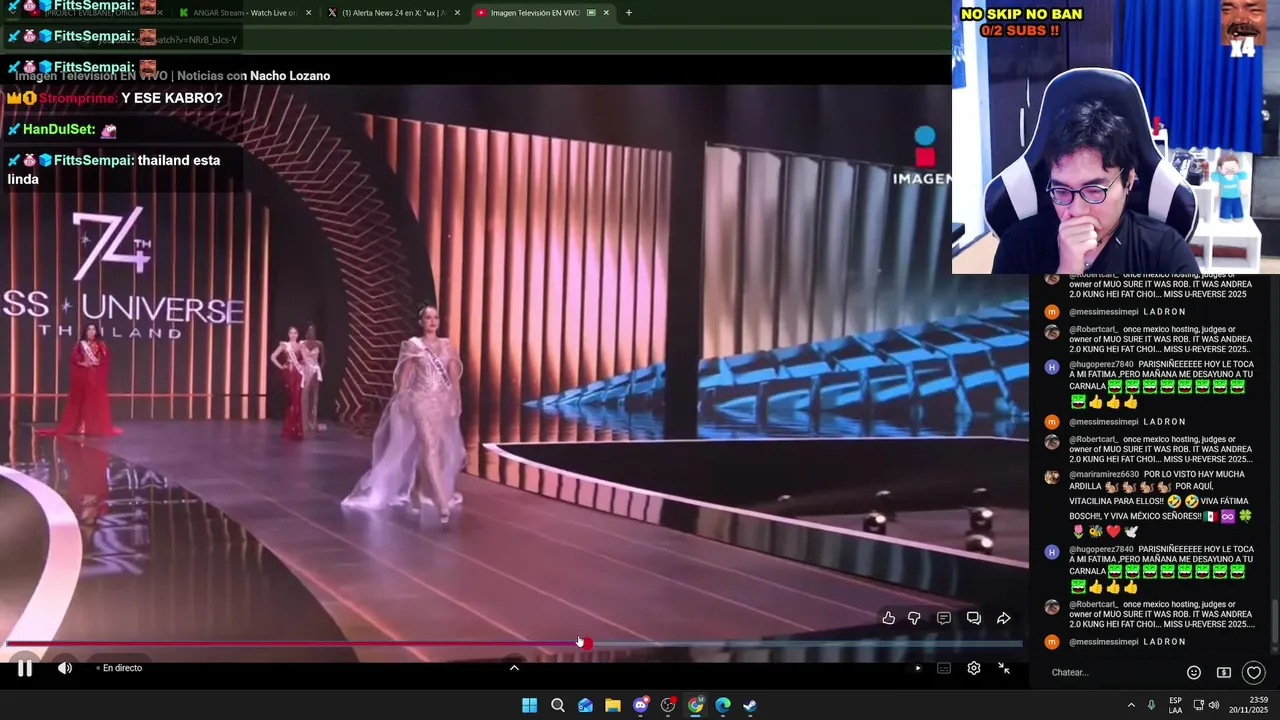Open Microsoft Edge from the taskbar
This screenshot has height=720, width=1280.
(723, 705)
